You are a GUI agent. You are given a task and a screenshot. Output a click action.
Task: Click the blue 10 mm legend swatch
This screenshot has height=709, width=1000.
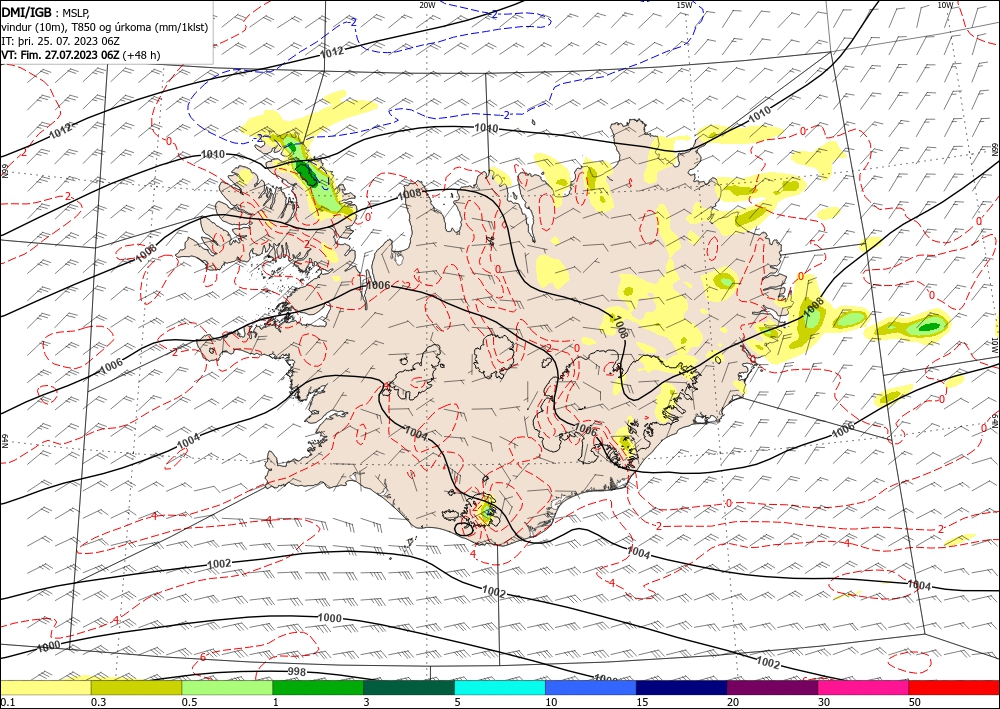tap(591, 687)
